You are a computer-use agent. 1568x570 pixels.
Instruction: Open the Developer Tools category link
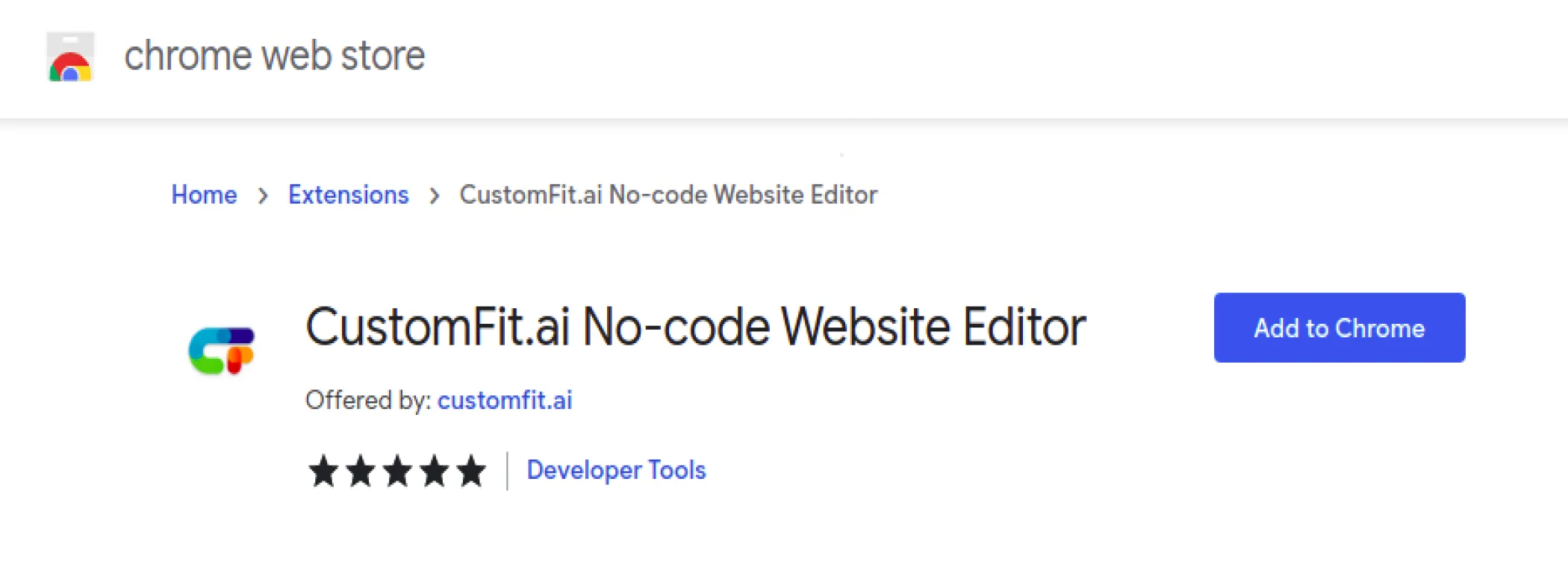pyautogui.click(x=616, y=470)
